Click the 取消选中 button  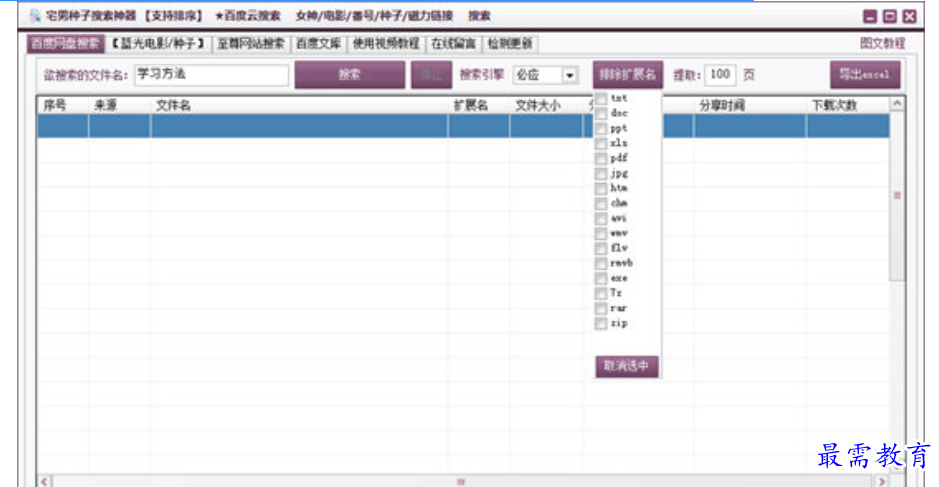click(x=626, y=366)
